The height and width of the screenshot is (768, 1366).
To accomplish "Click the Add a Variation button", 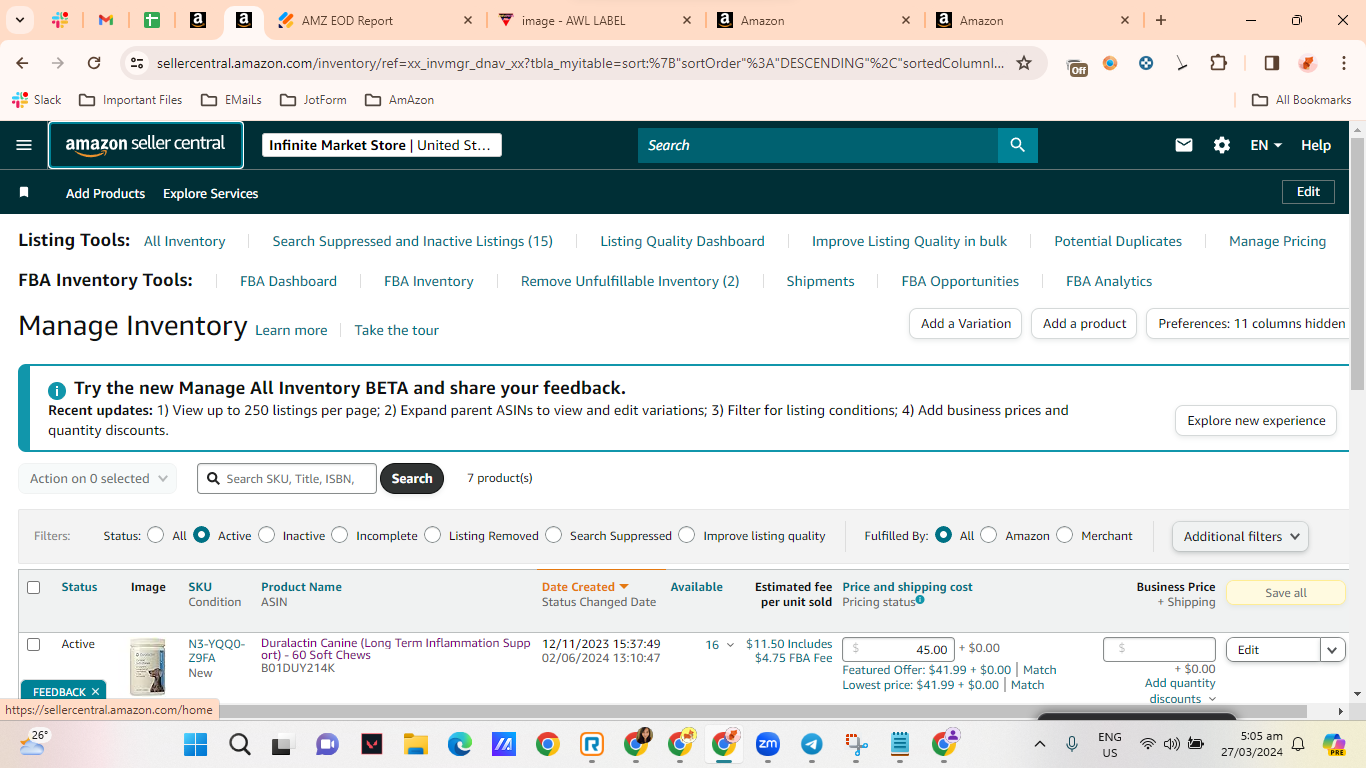I will coord(965,323).
